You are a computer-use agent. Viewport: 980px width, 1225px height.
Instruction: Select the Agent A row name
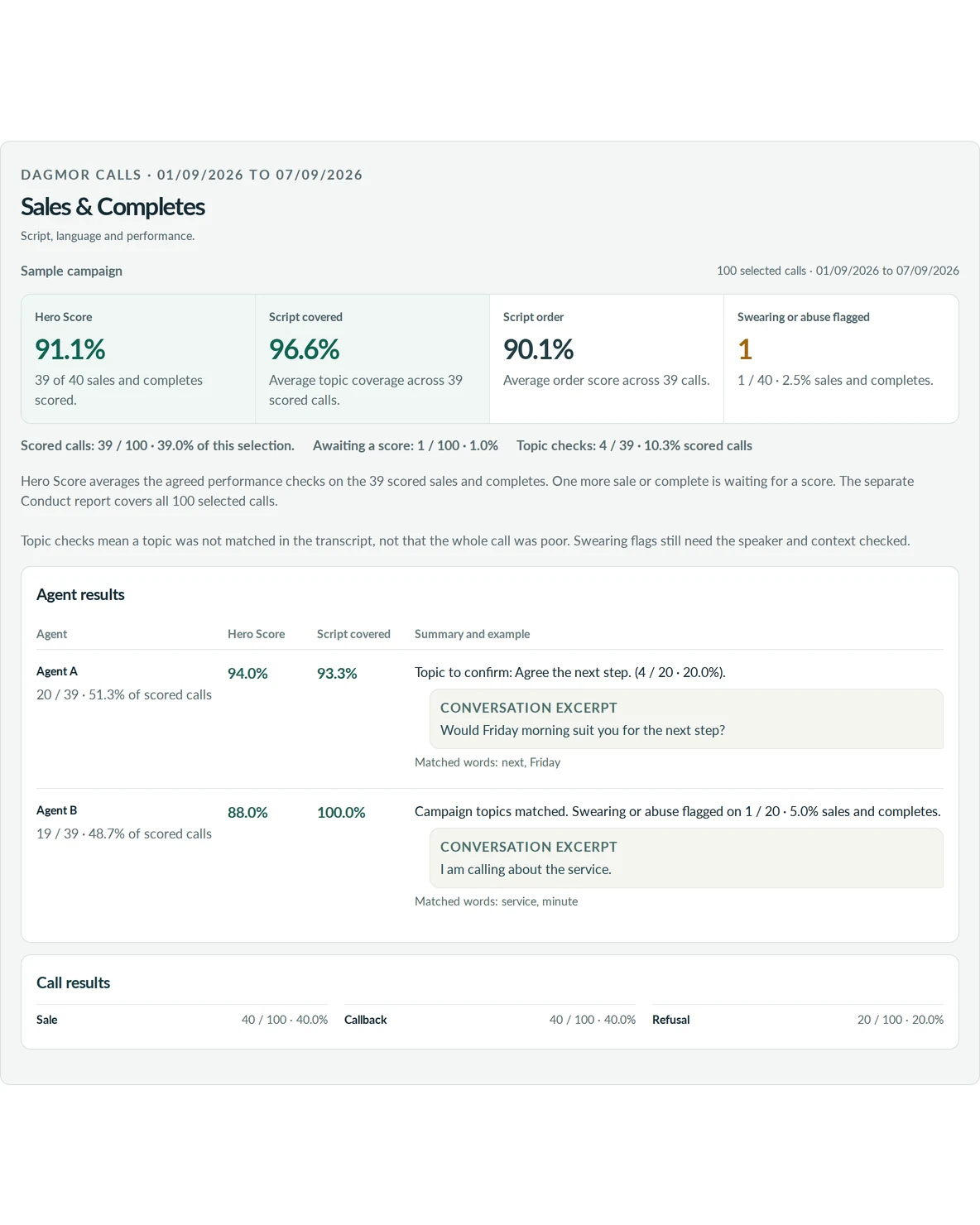pyautogui.click(x=57, y=671)
